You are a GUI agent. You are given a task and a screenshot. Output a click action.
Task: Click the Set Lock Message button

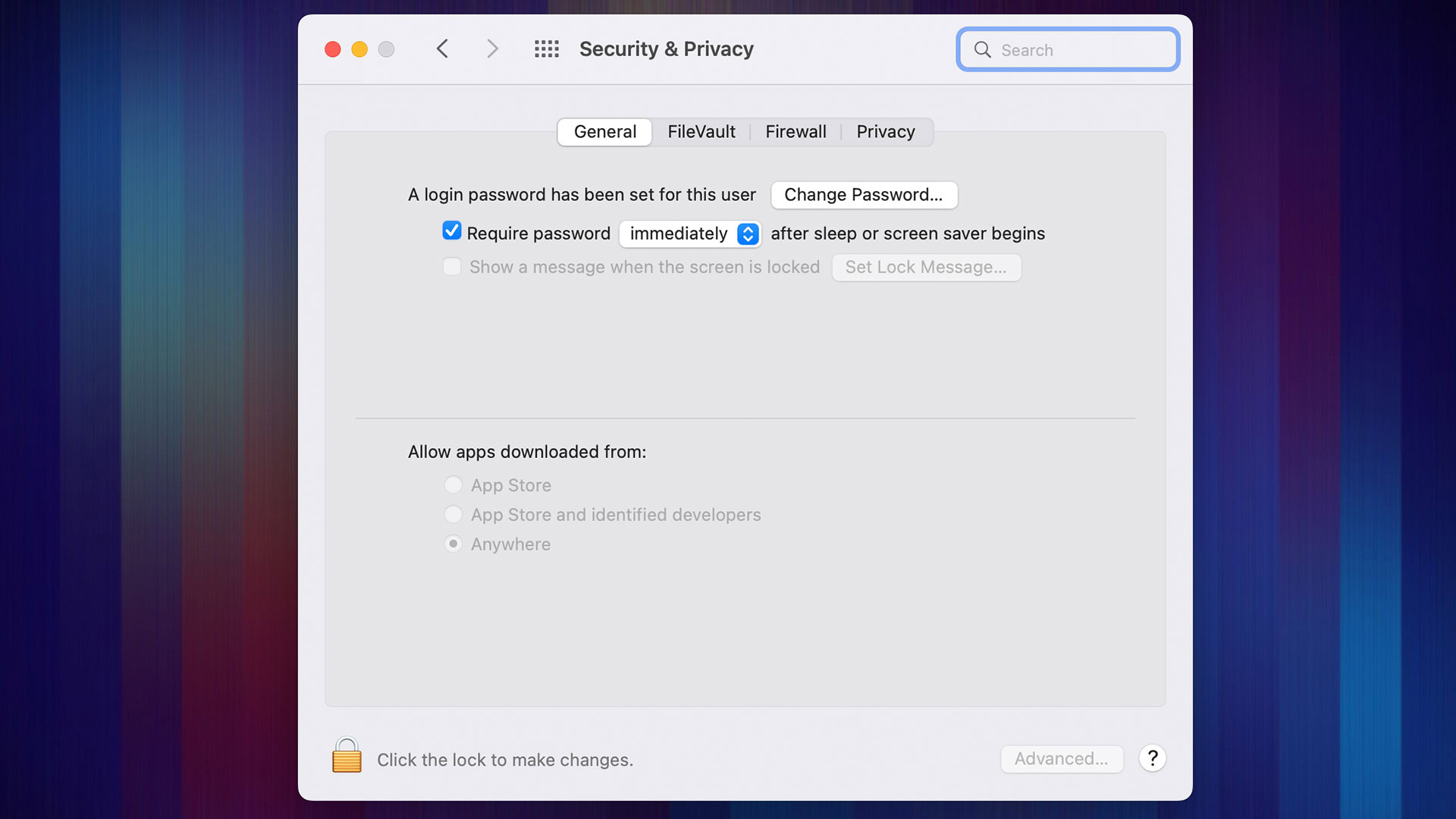(926, 267)
